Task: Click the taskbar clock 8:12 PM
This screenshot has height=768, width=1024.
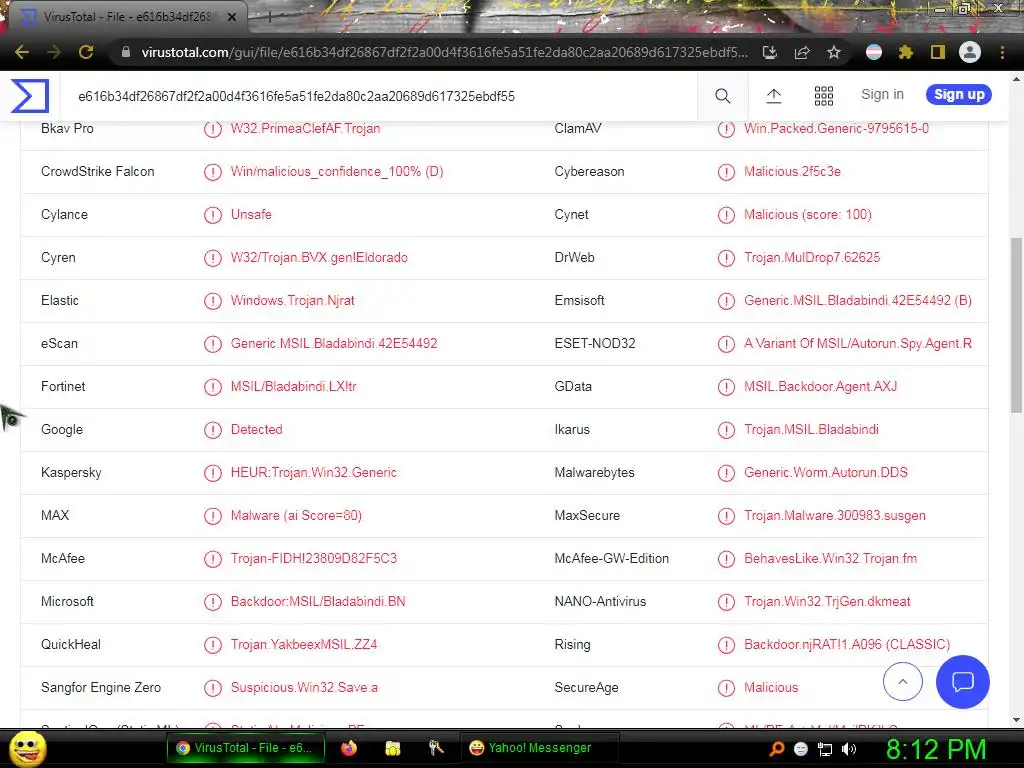Action: tap(935, 749)
